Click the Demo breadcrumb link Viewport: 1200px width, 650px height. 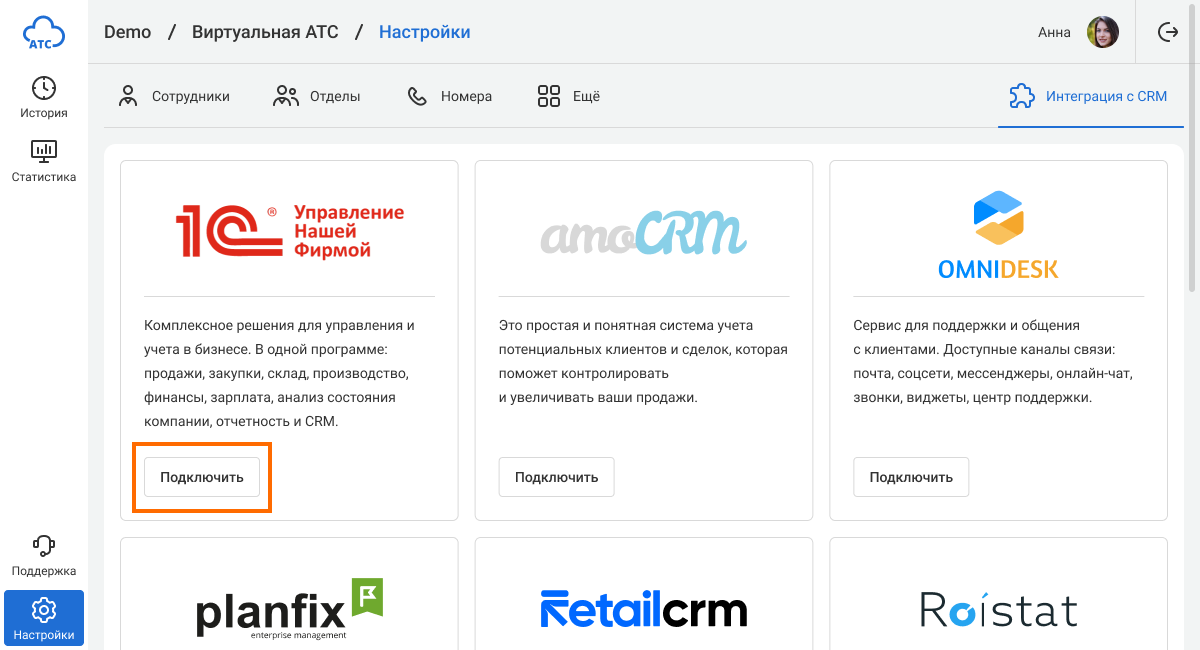(127, 32)
